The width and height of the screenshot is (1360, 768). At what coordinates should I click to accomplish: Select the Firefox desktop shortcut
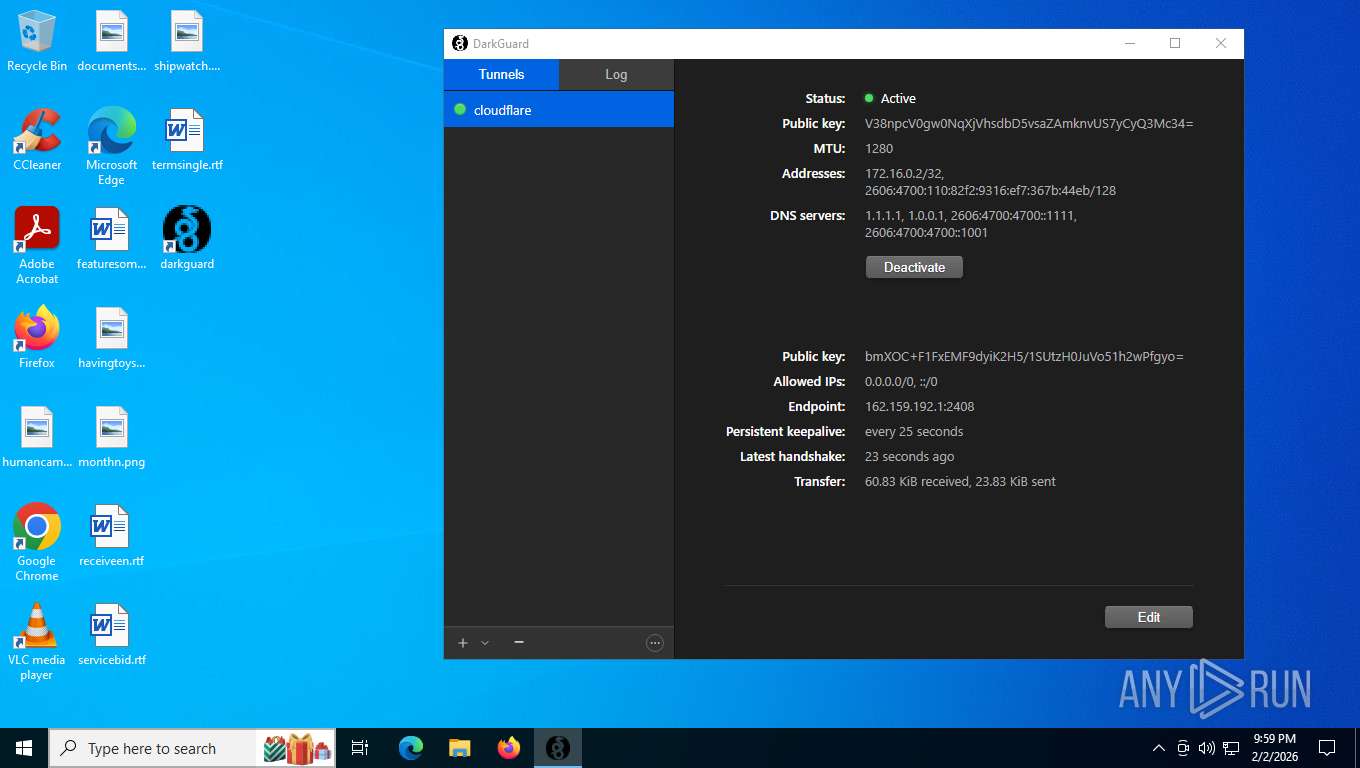pos(37,338)
